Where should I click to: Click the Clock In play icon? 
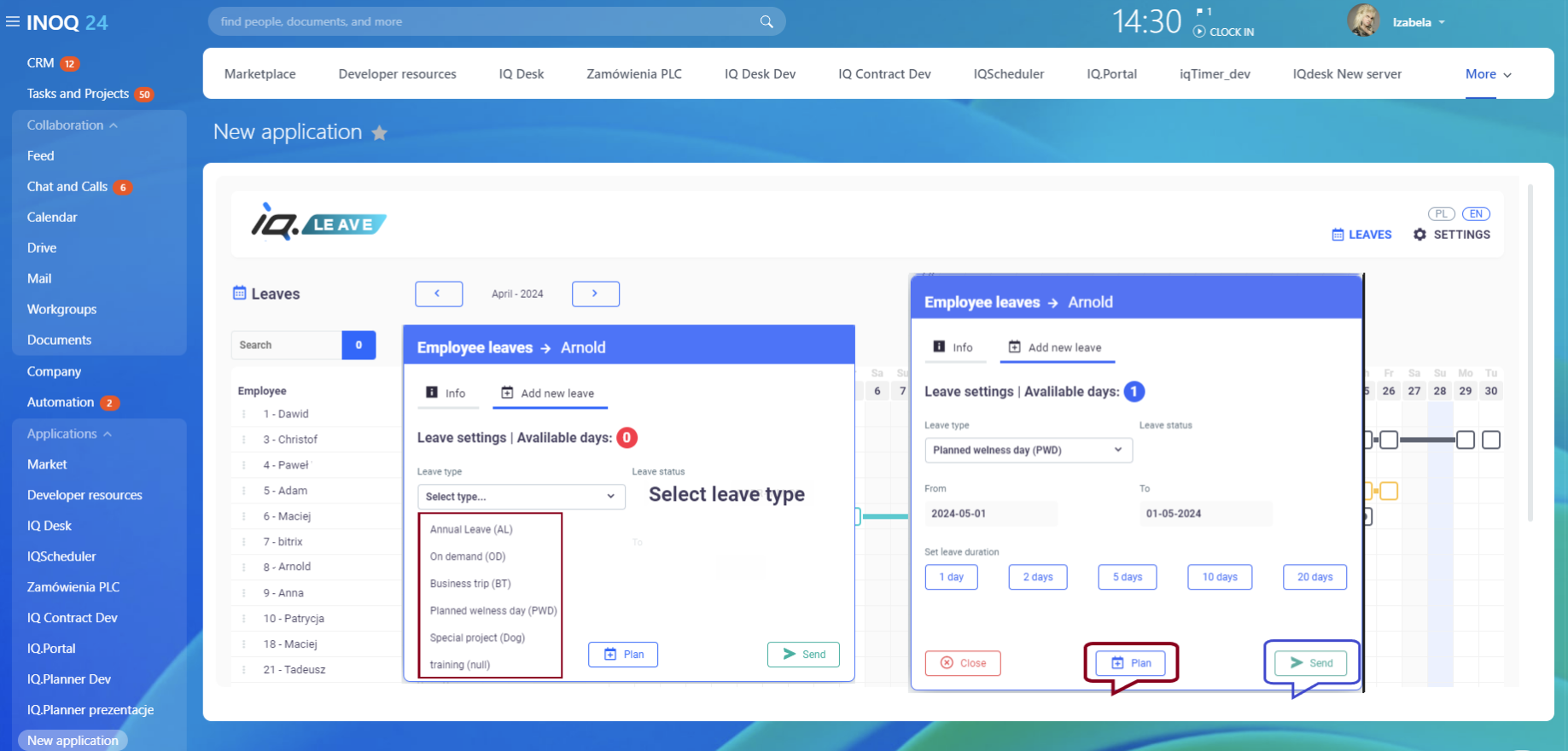tap(1199, 32)
